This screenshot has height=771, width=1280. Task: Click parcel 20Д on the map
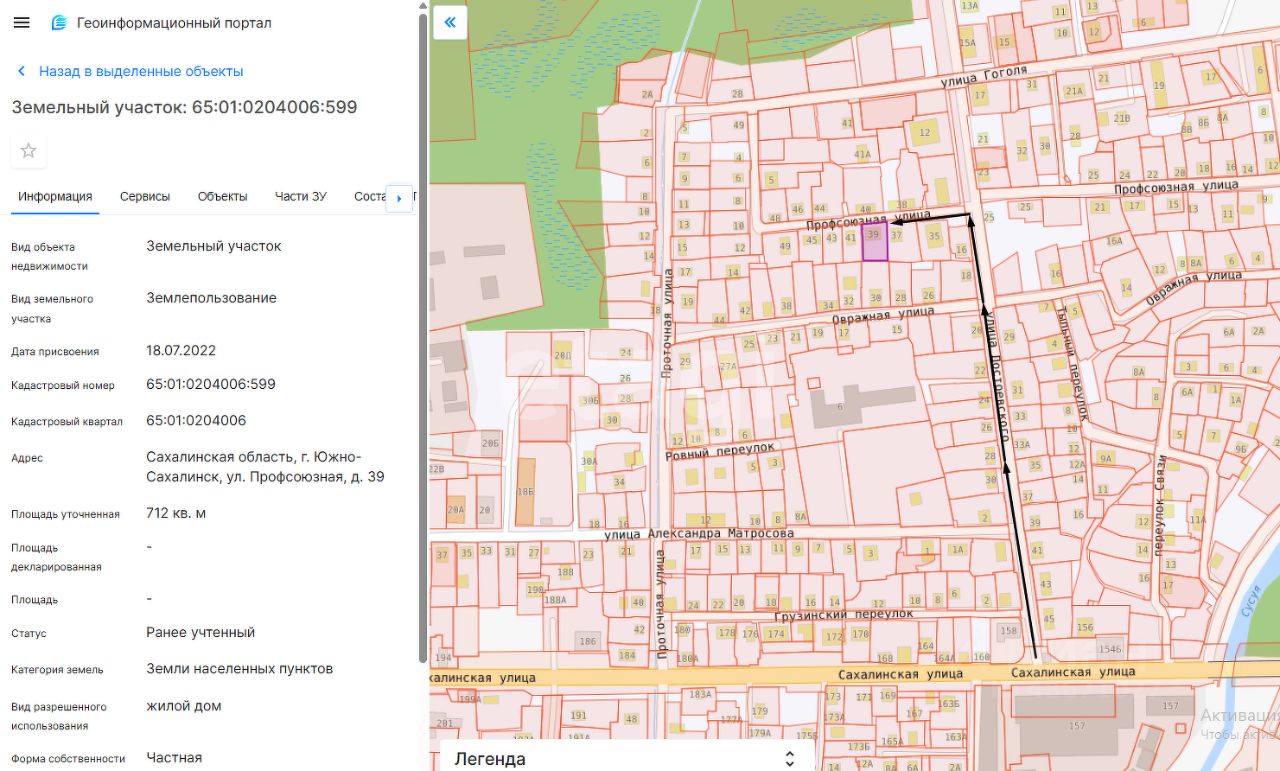(562, 355)
